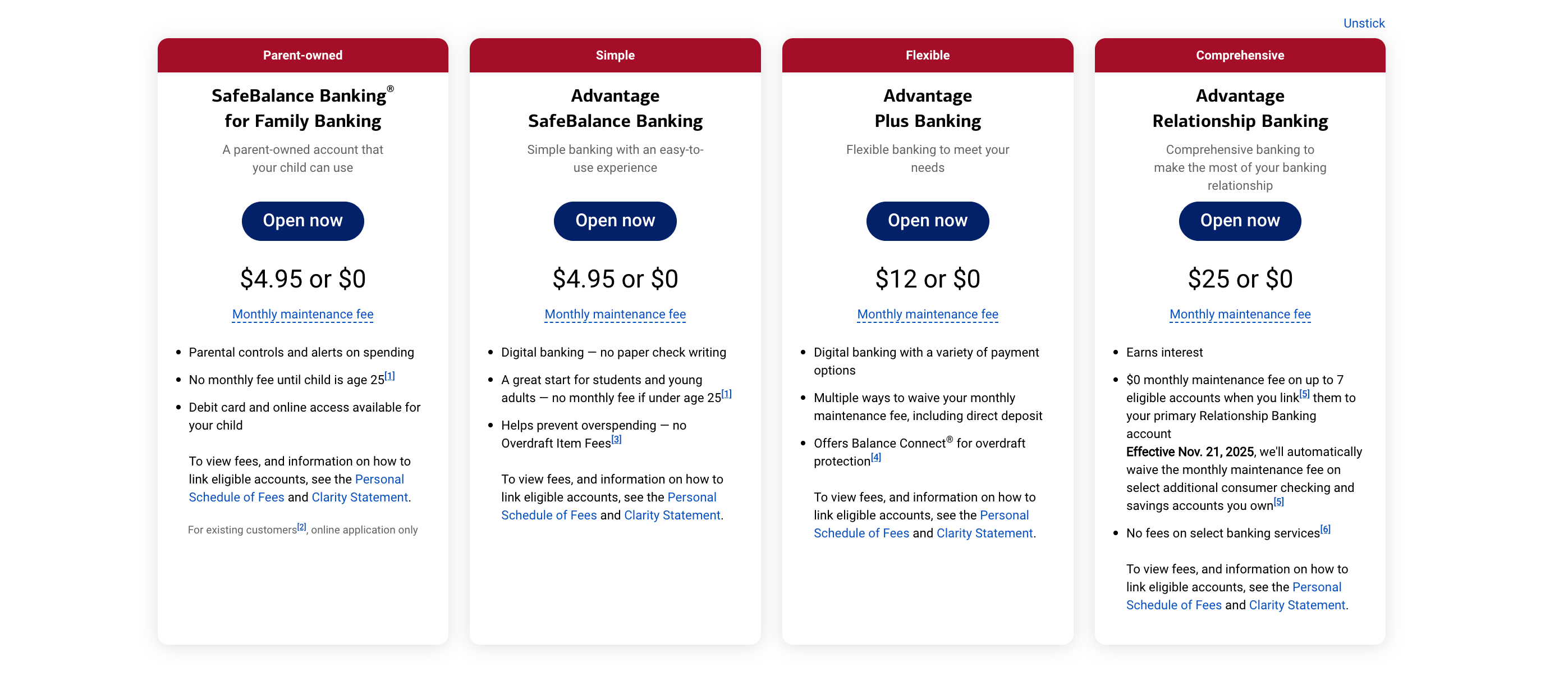
Task: Click footnote 6 after select banking services
Action: [x=1325, y=530]
